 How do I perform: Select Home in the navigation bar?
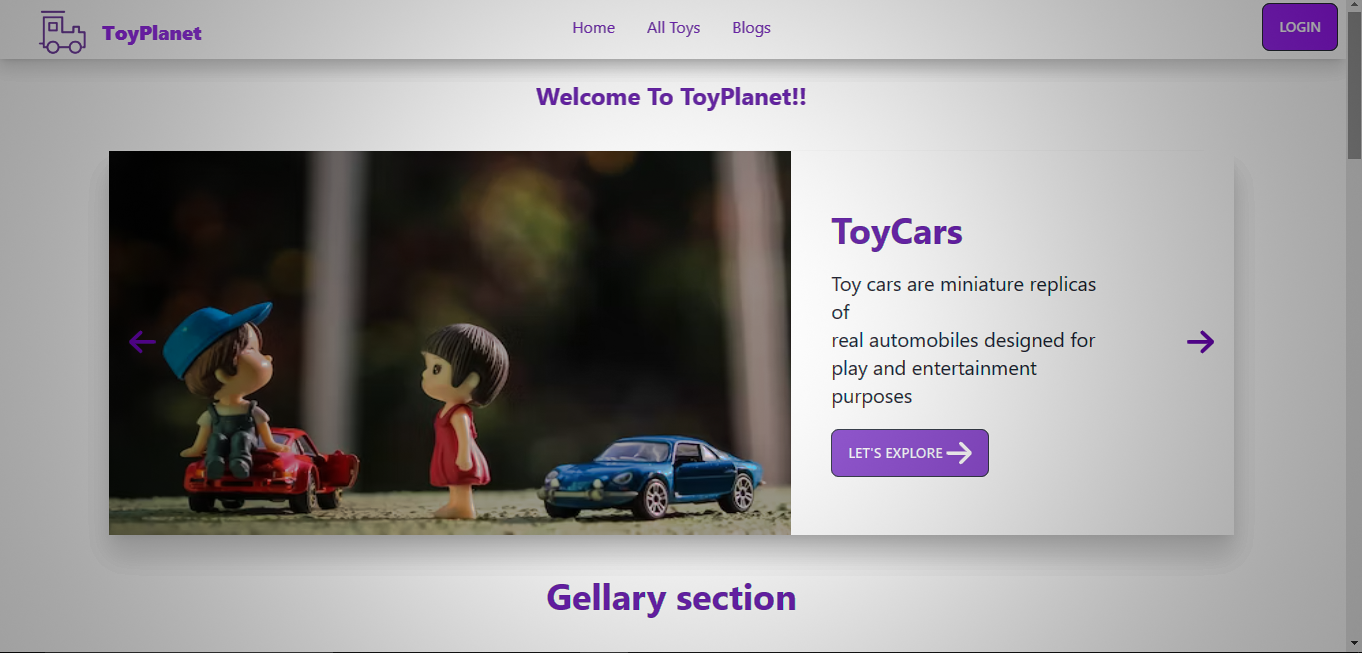(594, 27)
